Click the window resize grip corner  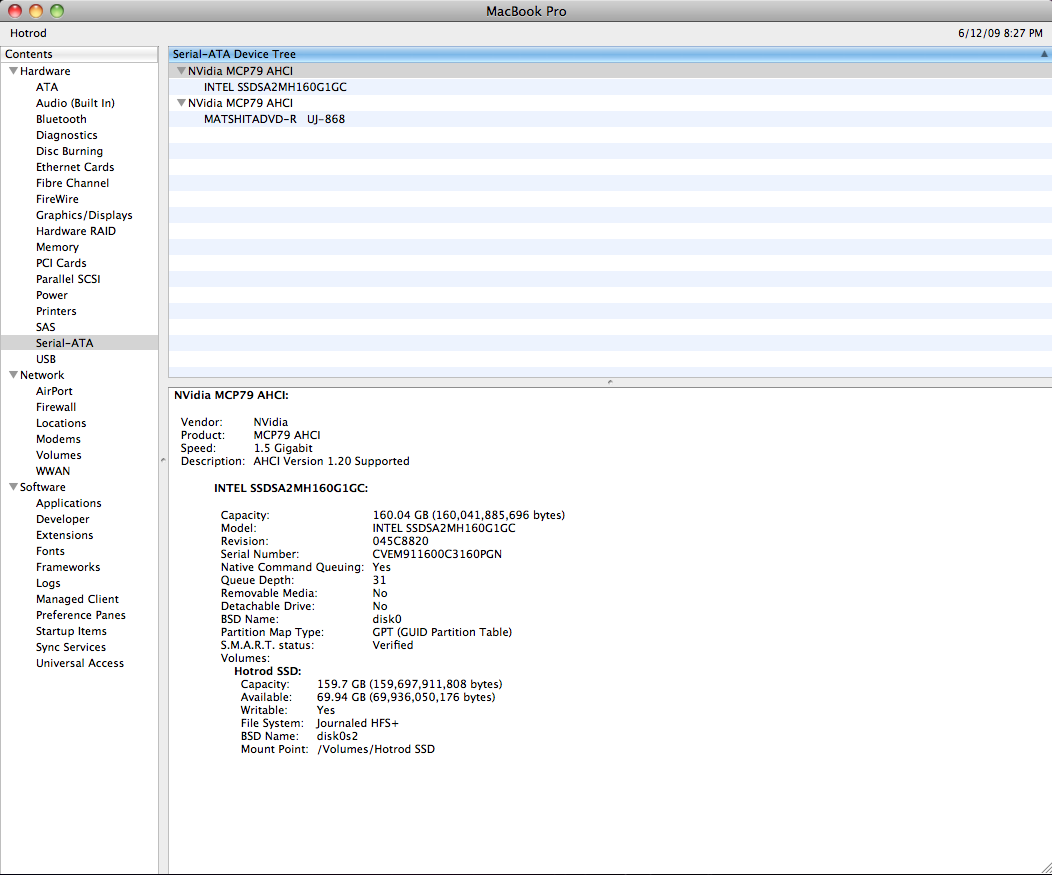pos(1045,868)
